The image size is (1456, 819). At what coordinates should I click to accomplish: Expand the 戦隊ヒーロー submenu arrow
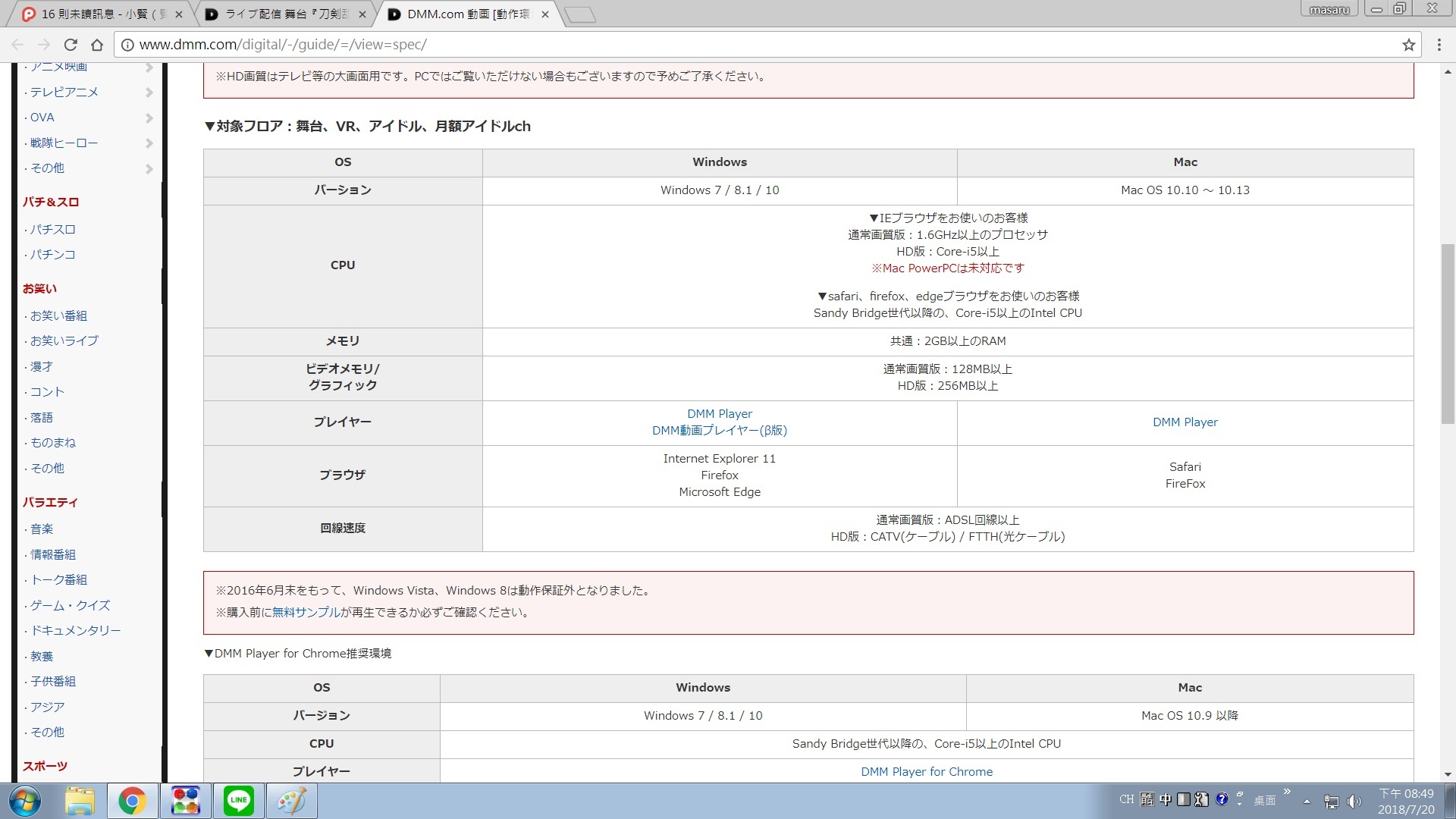coord(149,143)
